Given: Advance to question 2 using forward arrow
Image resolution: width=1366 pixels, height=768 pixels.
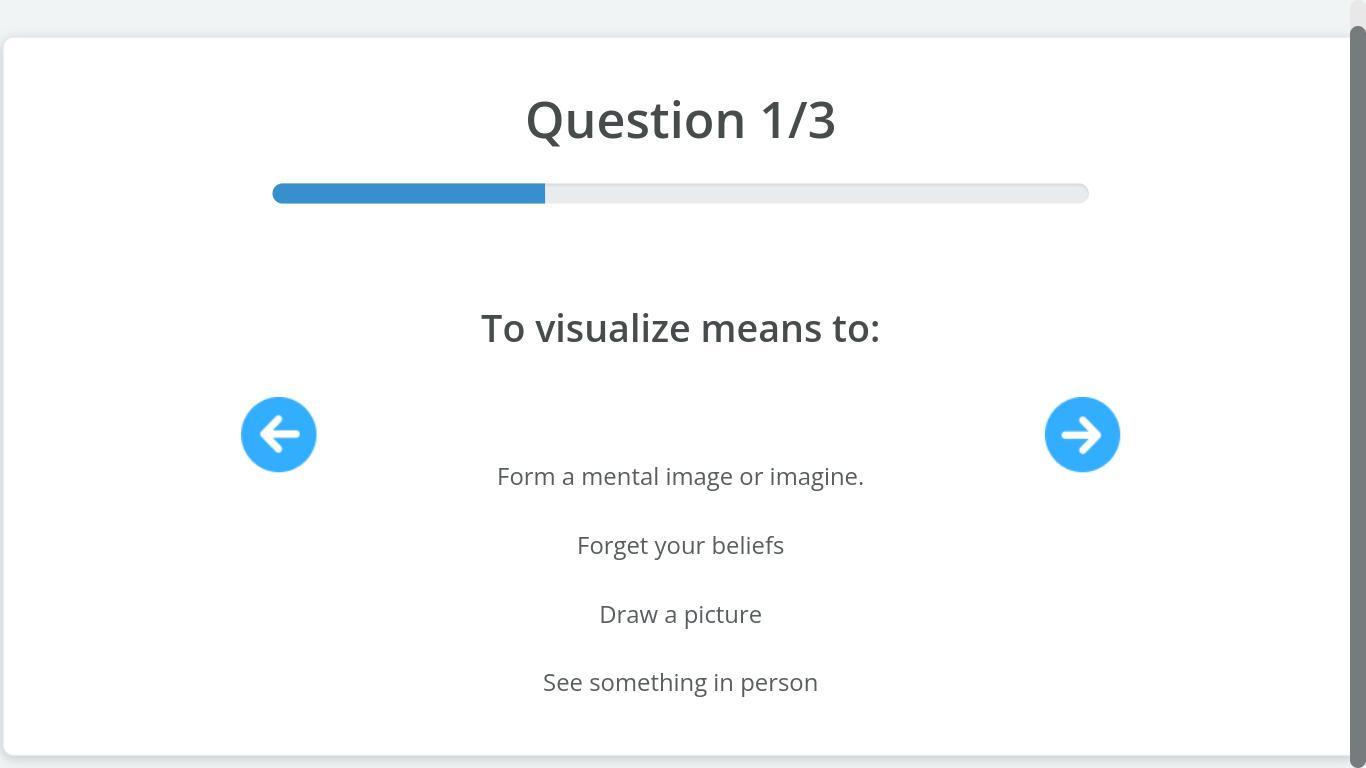Looking at the screenshot, I should (1082, 434).
